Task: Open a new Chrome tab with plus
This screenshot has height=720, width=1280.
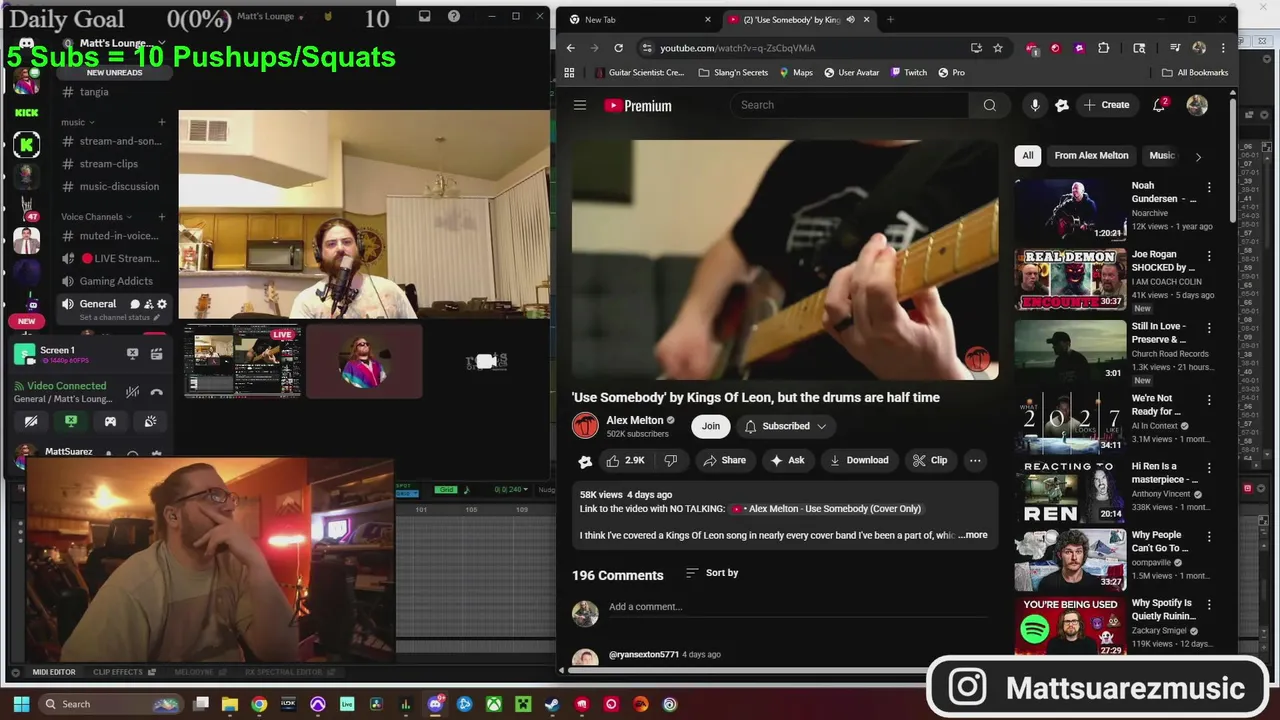Action: tap(890, 19)
